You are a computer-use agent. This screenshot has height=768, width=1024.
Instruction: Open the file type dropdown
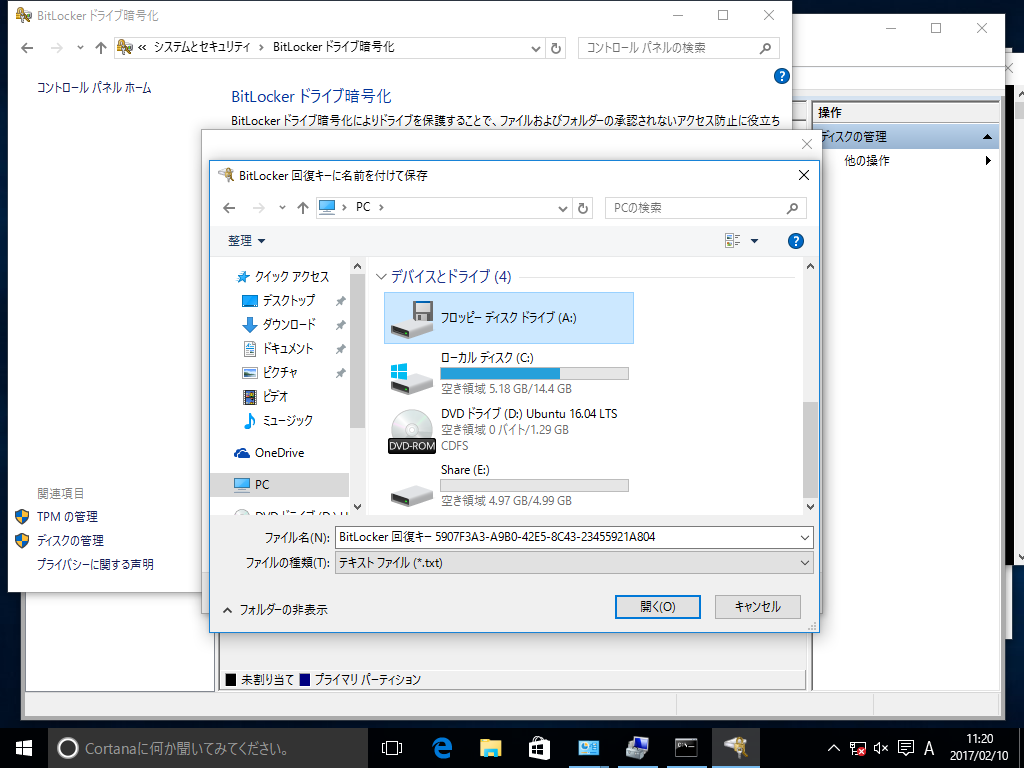coord(805,563)
